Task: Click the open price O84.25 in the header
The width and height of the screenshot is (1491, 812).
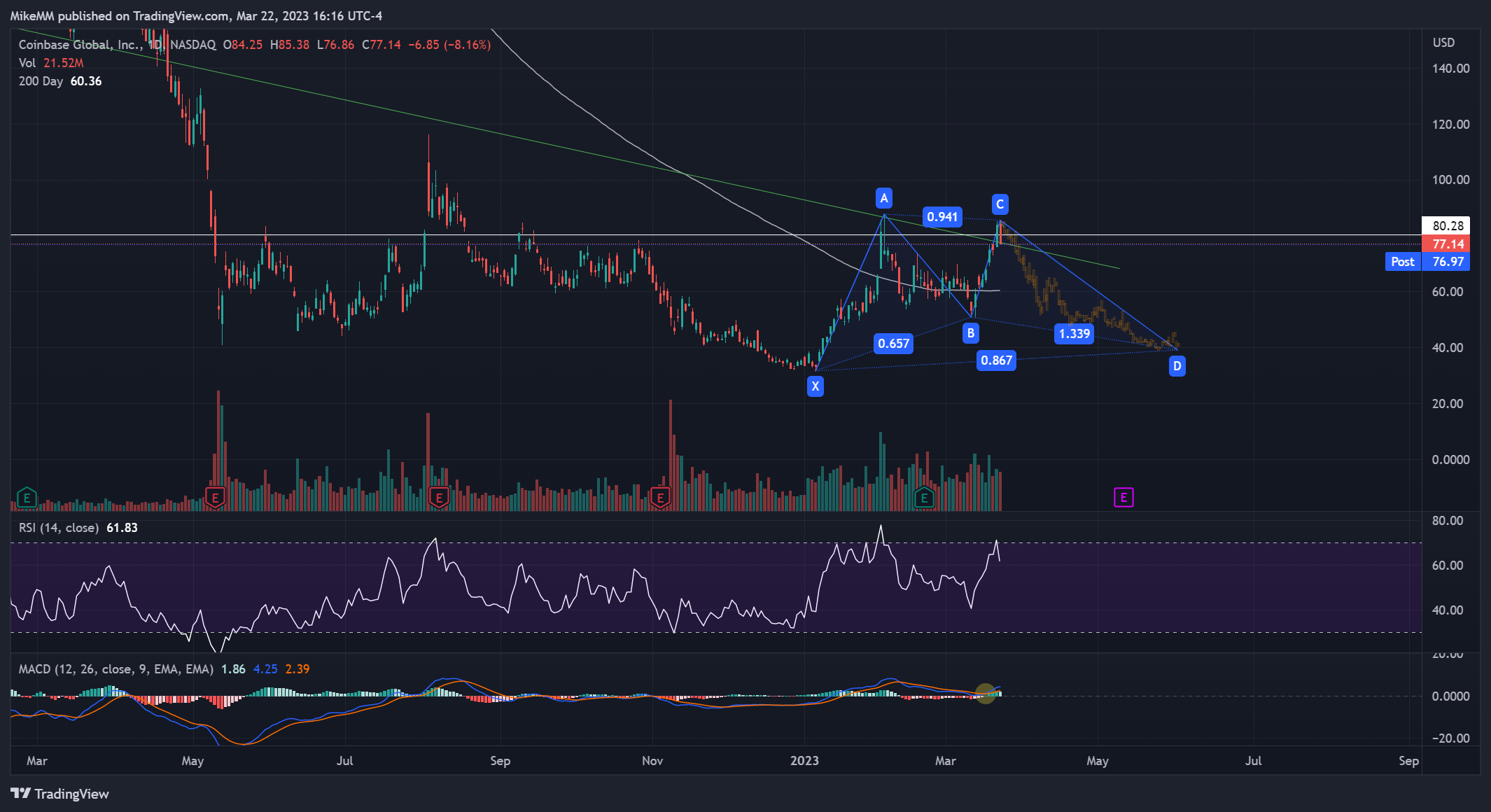Action: point(243,45)
